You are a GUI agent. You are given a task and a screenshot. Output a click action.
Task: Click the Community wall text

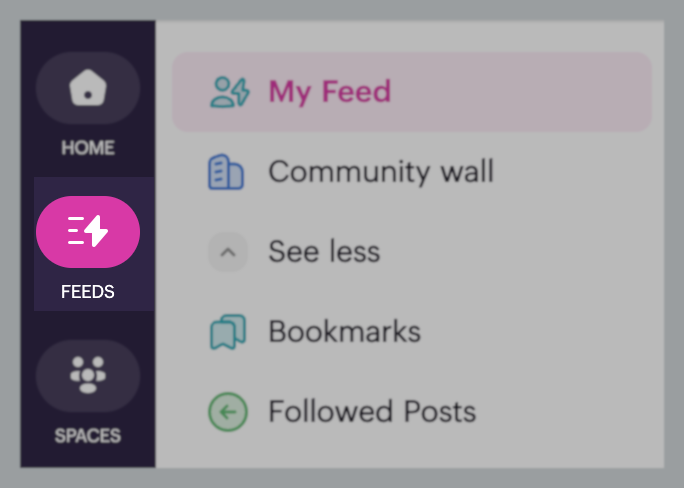381,172
